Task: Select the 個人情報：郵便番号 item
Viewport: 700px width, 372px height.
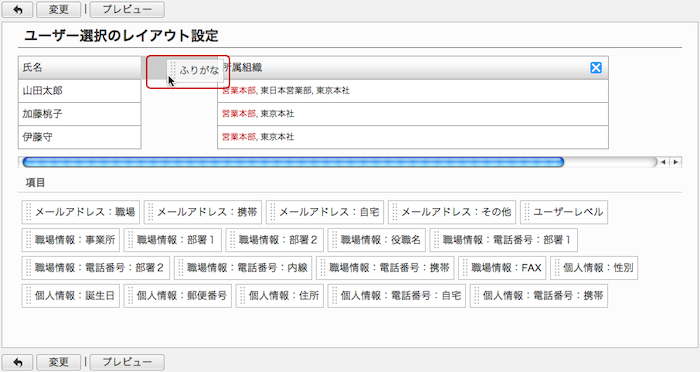Action: point(178,296)
